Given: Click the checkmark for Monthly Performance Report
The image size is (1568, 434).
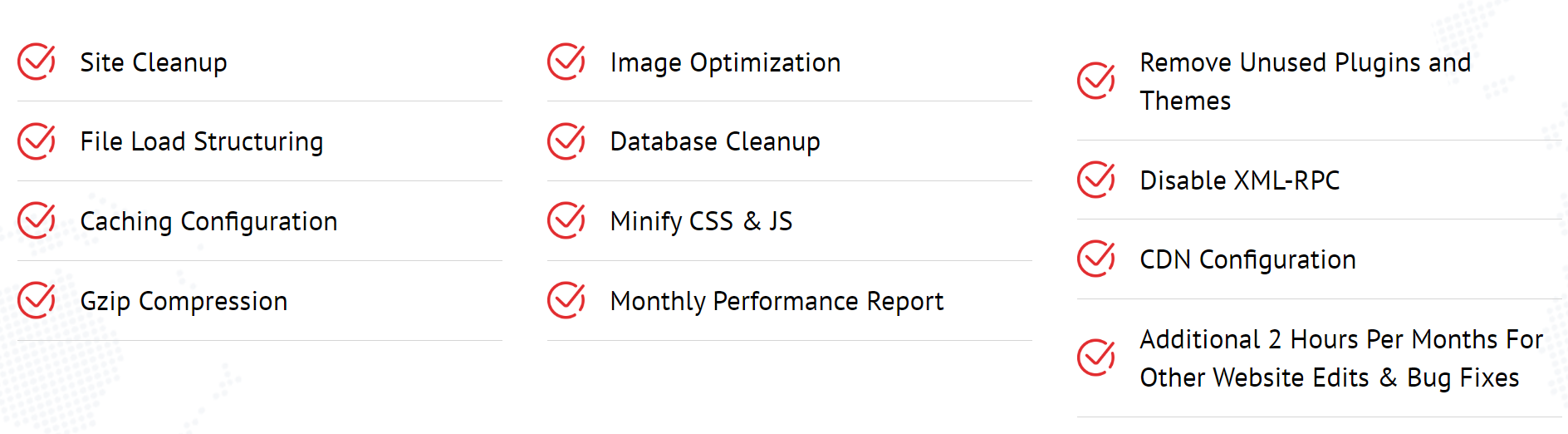Looking at the screenshot, I should pos(566,300).
